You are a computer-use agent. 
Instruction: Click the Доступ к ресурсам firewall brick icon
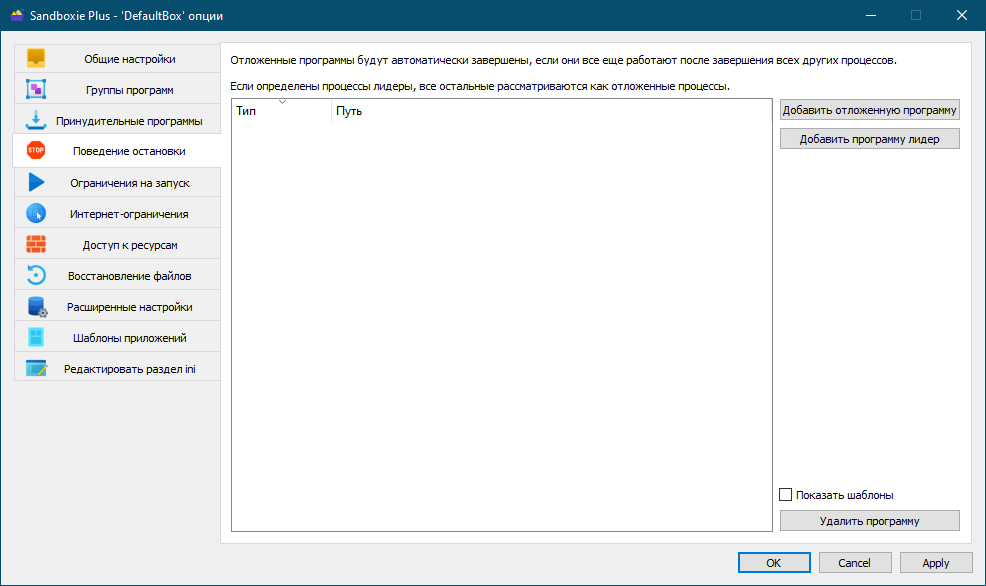[36, 244]
